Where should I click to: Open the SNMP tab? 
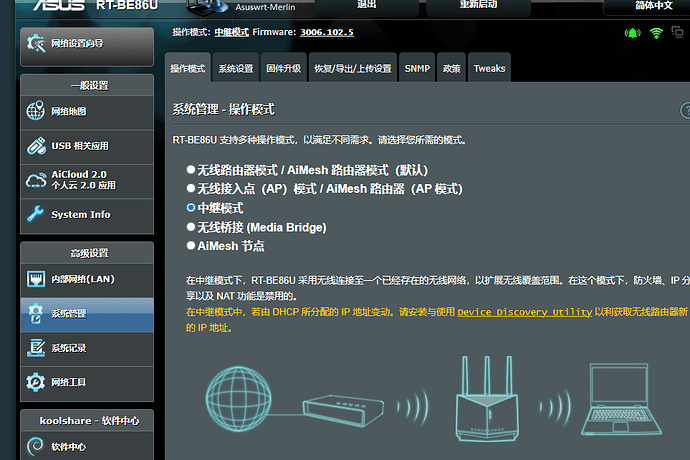click(x=417, y=68)
